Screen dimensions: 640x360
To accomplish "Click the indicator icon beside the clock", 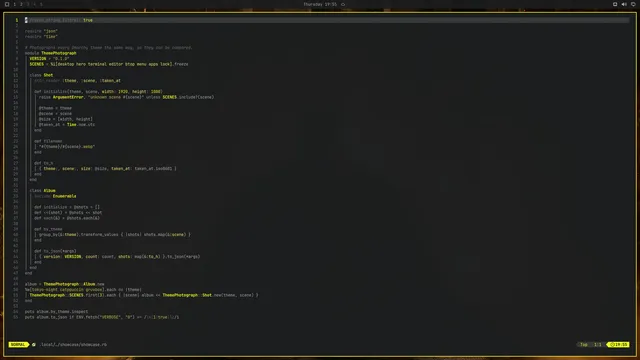I will (343, 4).
